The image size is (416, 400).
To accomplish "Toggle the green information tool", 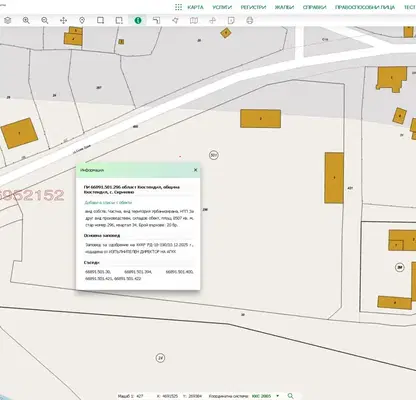I will [138, 20].
